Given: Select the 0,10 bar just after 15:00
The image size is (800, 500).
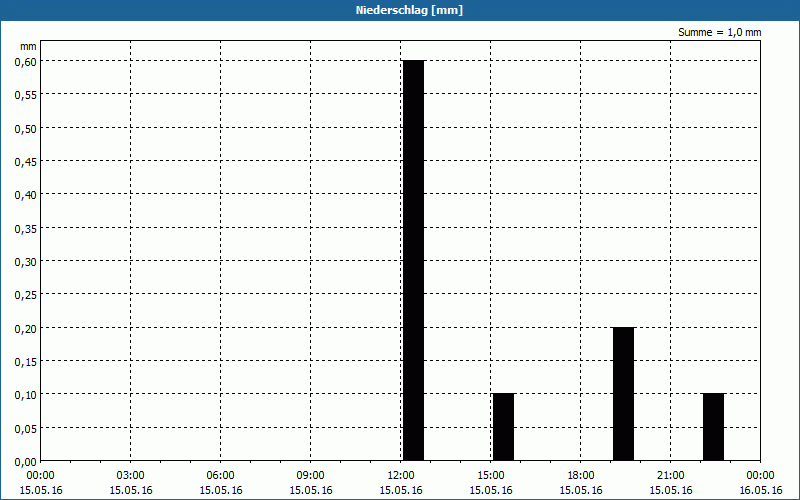Looking at the screenshot, I should pyautogui.click(x=503, y=427).
